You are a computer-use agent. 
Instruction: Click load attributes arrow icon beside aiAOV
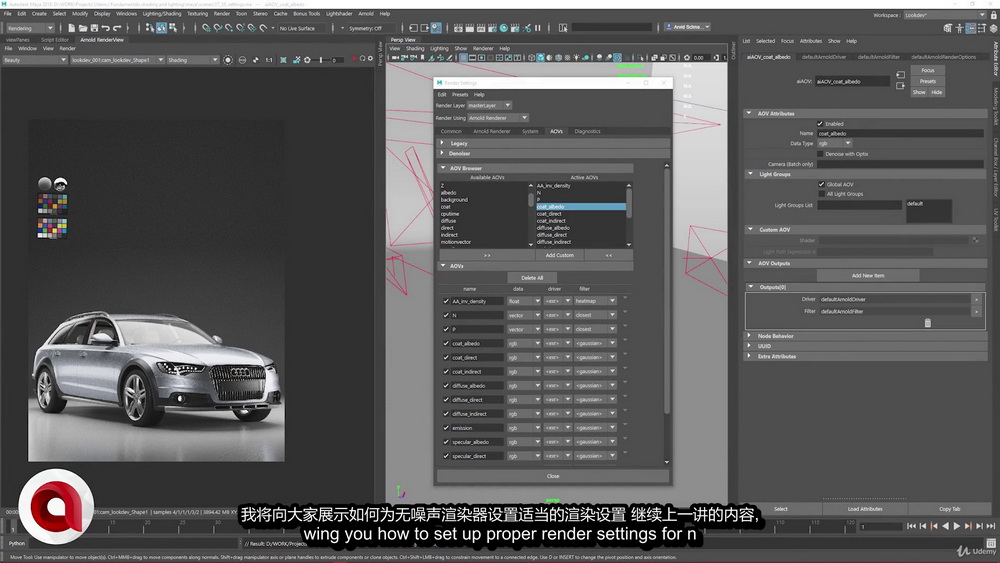click(901, 75)
